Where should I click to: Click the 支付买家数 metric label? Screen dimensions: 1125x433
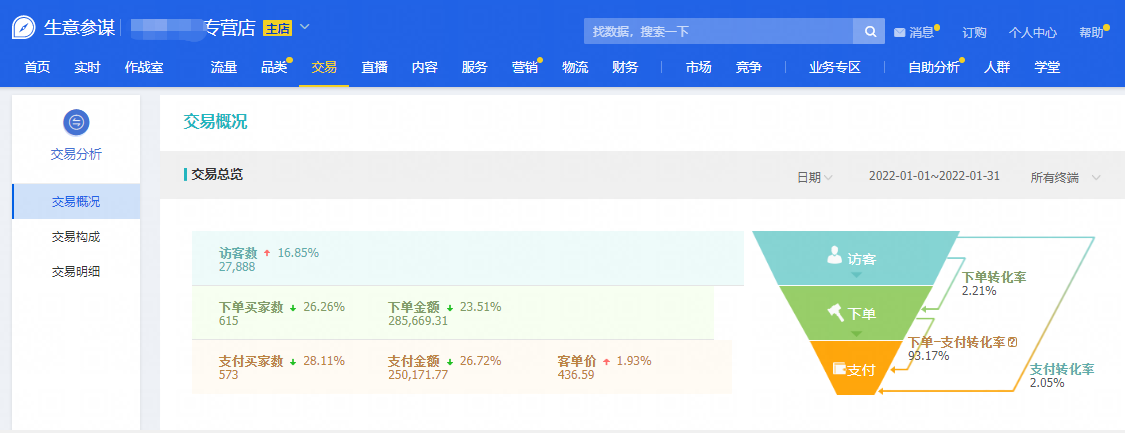(251, 361)
